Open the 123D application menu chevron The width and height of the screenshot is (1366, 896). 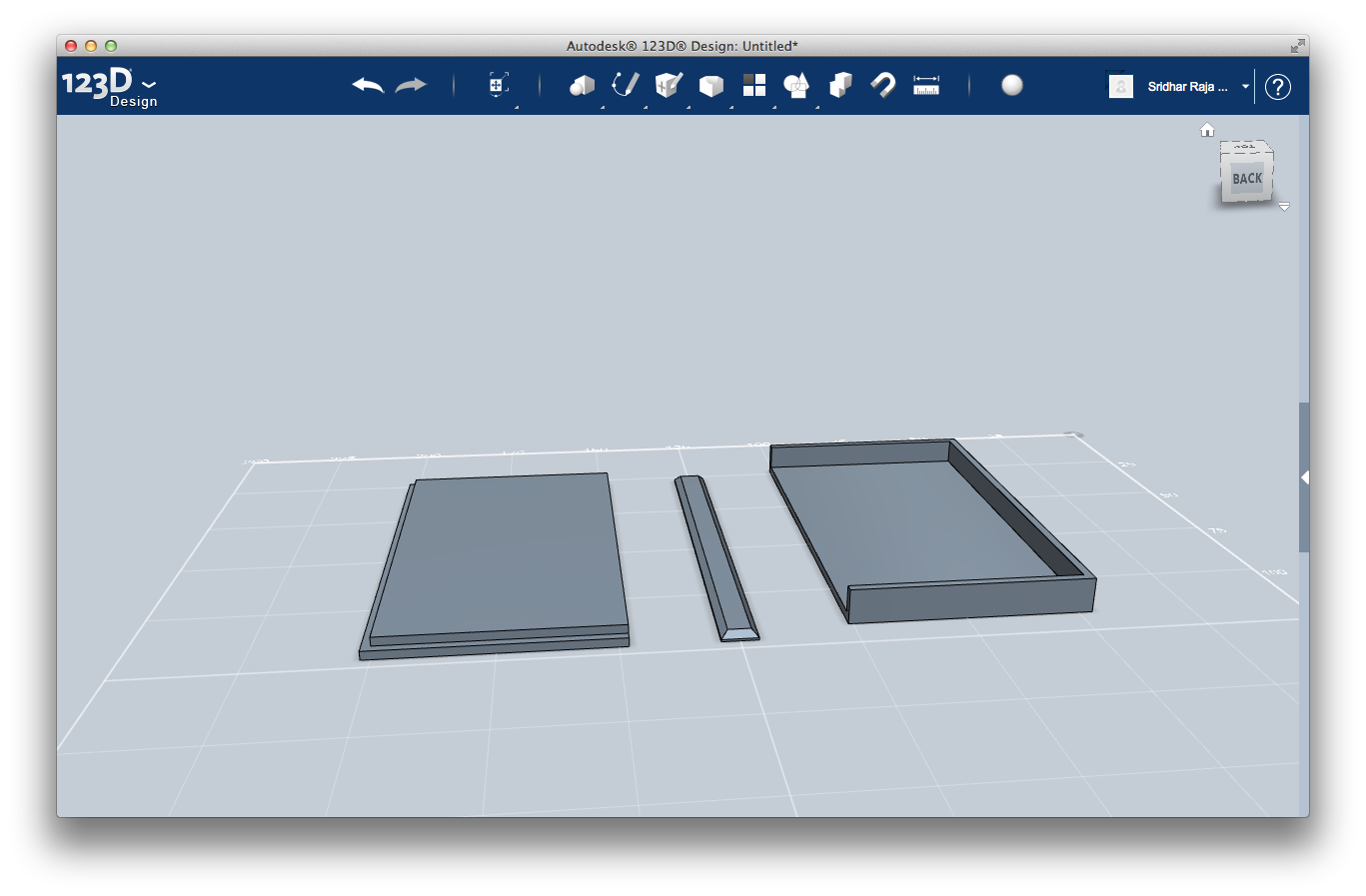pos(148,85)
